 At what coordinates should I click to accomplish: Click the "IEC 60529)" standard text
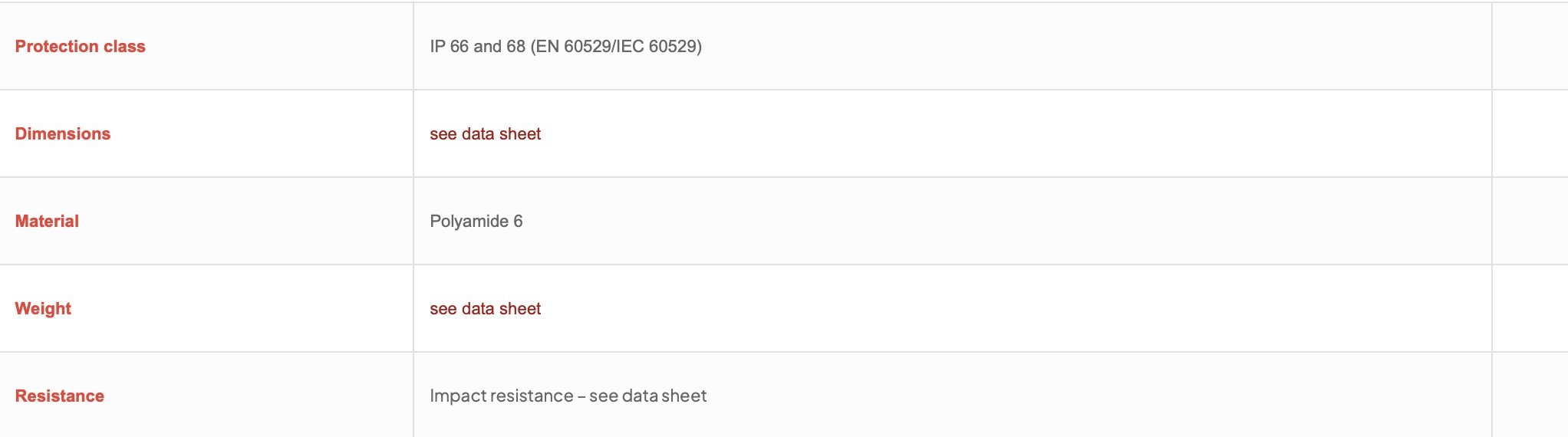click(x=659, y=47)
